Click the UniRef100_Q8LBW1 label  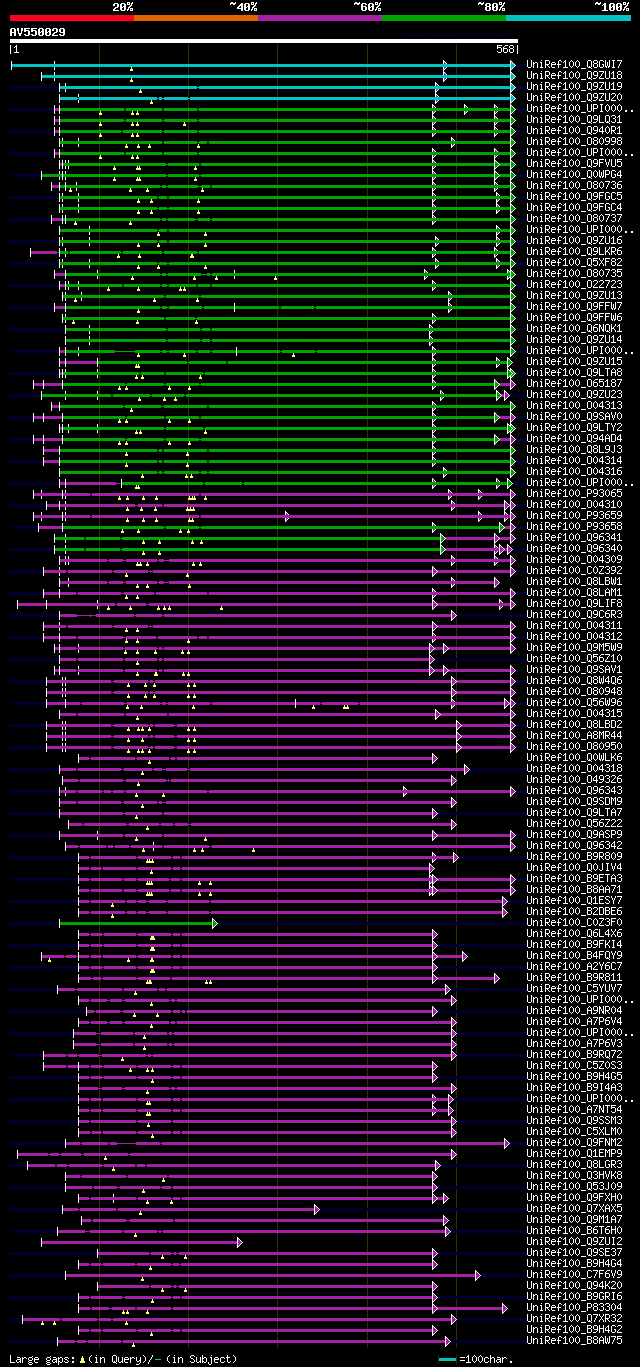(574, 581)
